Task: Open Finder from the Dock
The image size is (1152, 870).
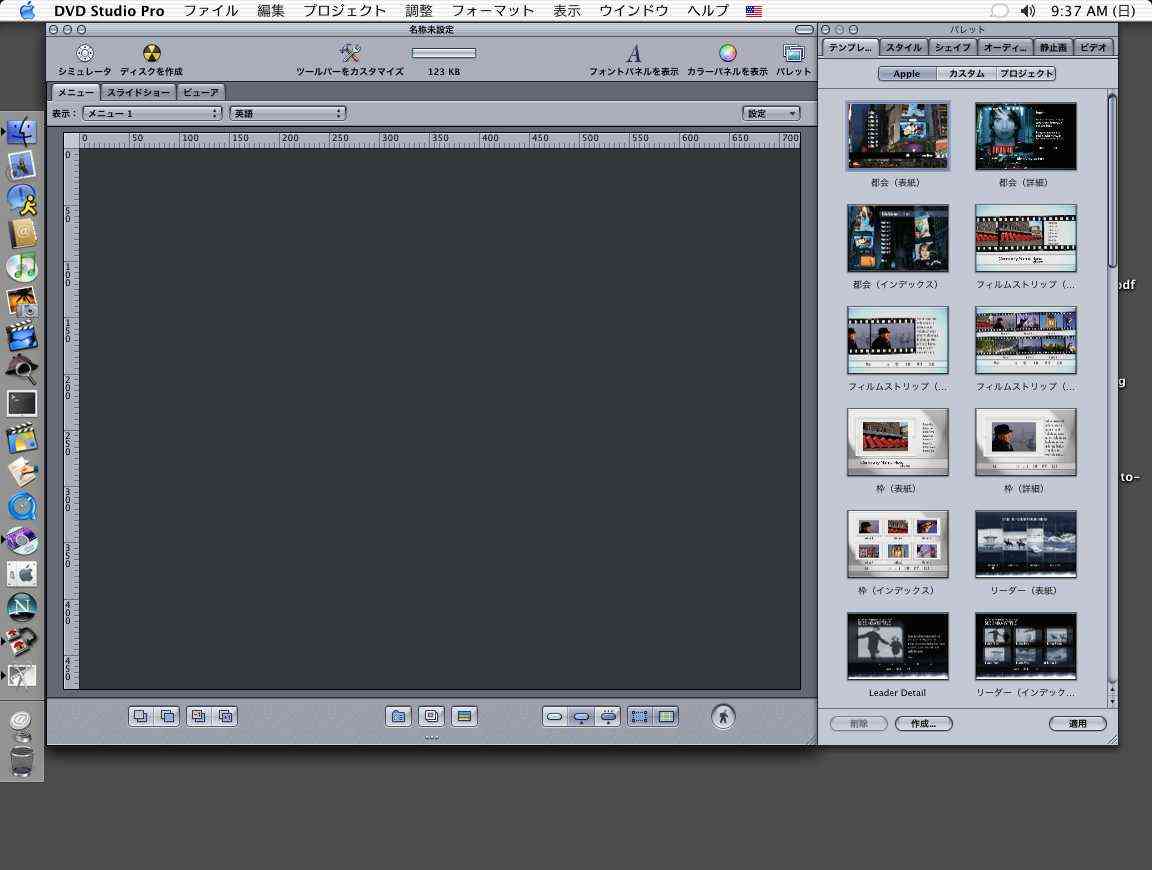Action: coord(22,132)
